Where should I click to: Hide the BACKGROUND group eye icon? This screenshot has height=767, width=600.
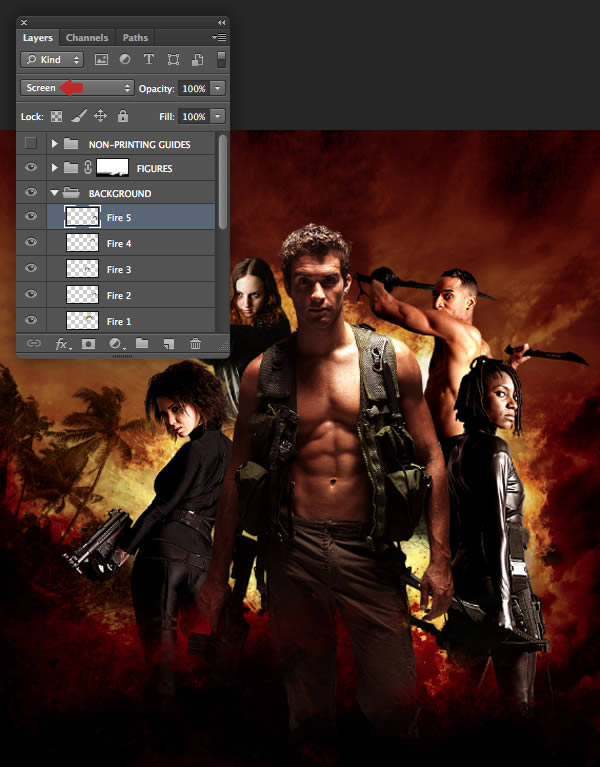point(31,192)
